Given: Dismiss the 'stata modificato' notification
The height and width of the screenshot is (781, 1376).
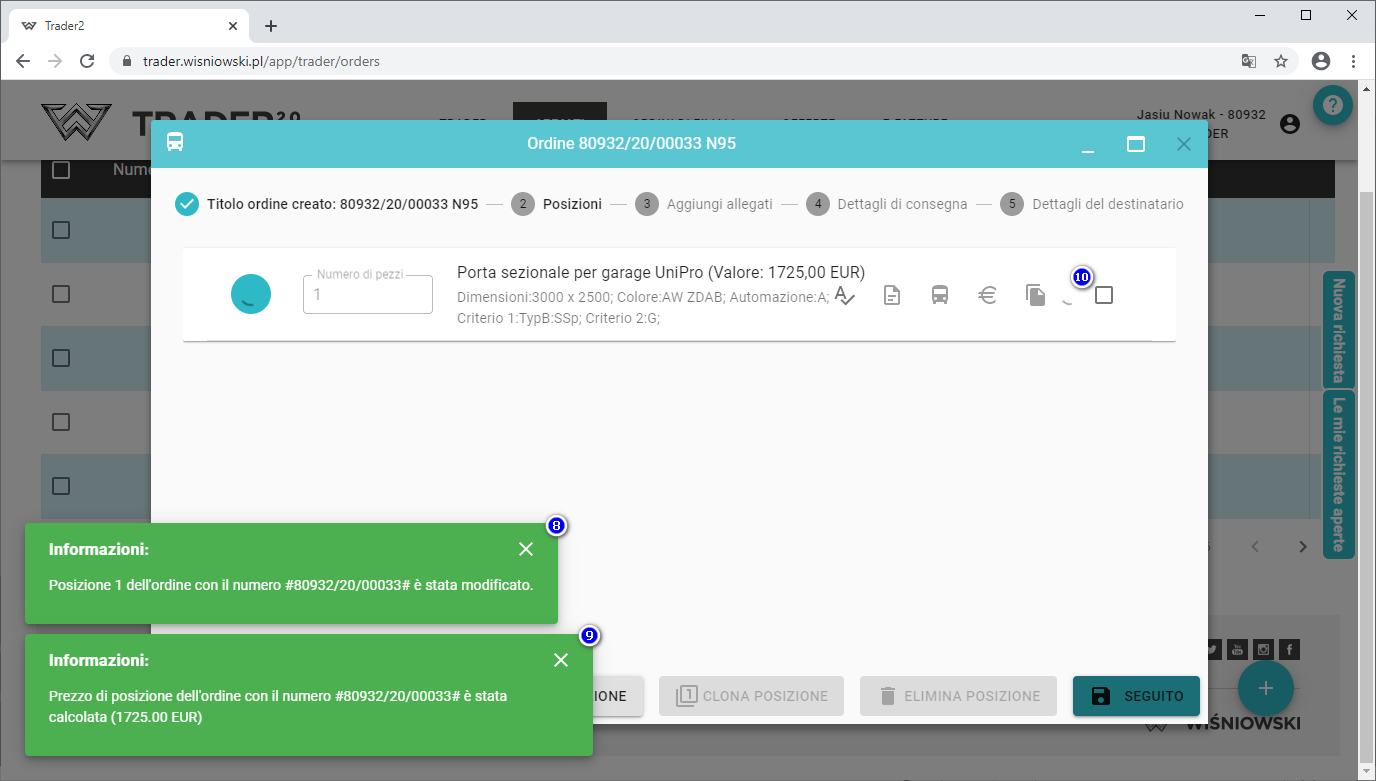Looking at the screenshot, I should click(x=526, y=549).
